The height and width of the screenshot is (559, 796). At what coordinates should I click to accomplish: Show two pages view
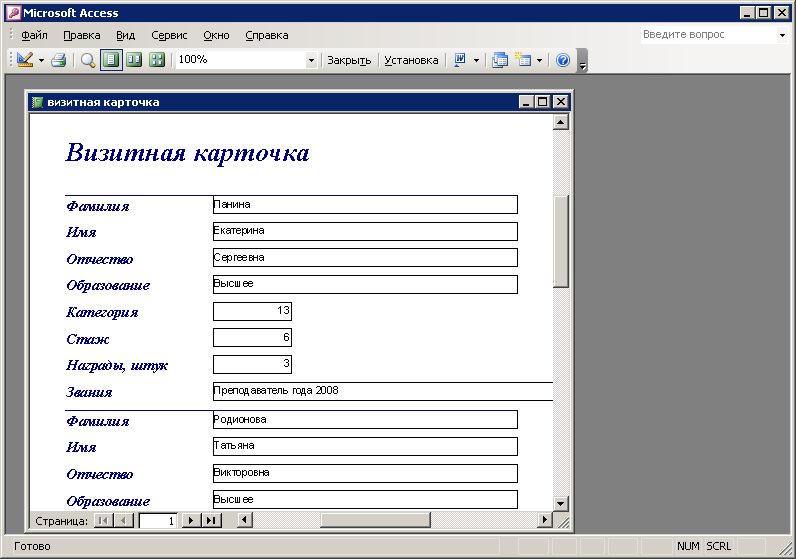pos(134,60)
